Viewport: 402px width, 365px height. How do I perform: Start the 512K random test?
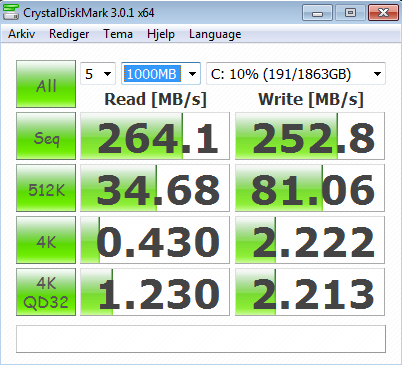tap(46, 188)
